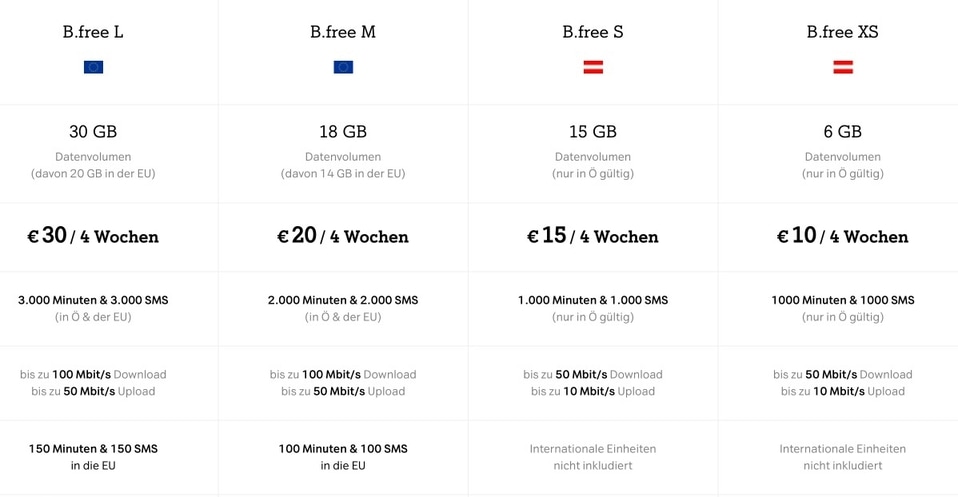Image resolution: width=958 pixels, height=497 pixels.
Task: Click the EU flag under B.free M
Action: pyautogui.click(x=343, y=67)
